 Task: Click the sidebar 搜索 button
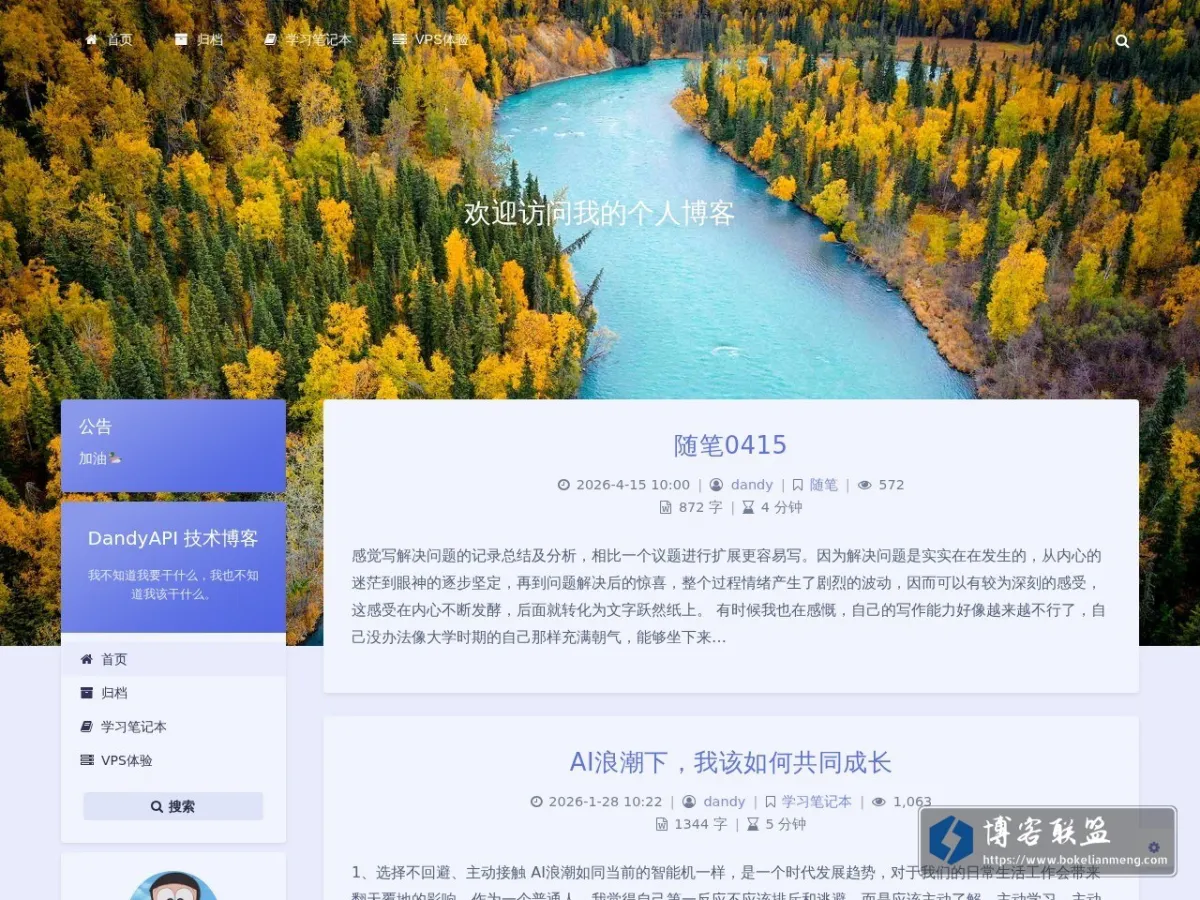(x=173, y=806)
